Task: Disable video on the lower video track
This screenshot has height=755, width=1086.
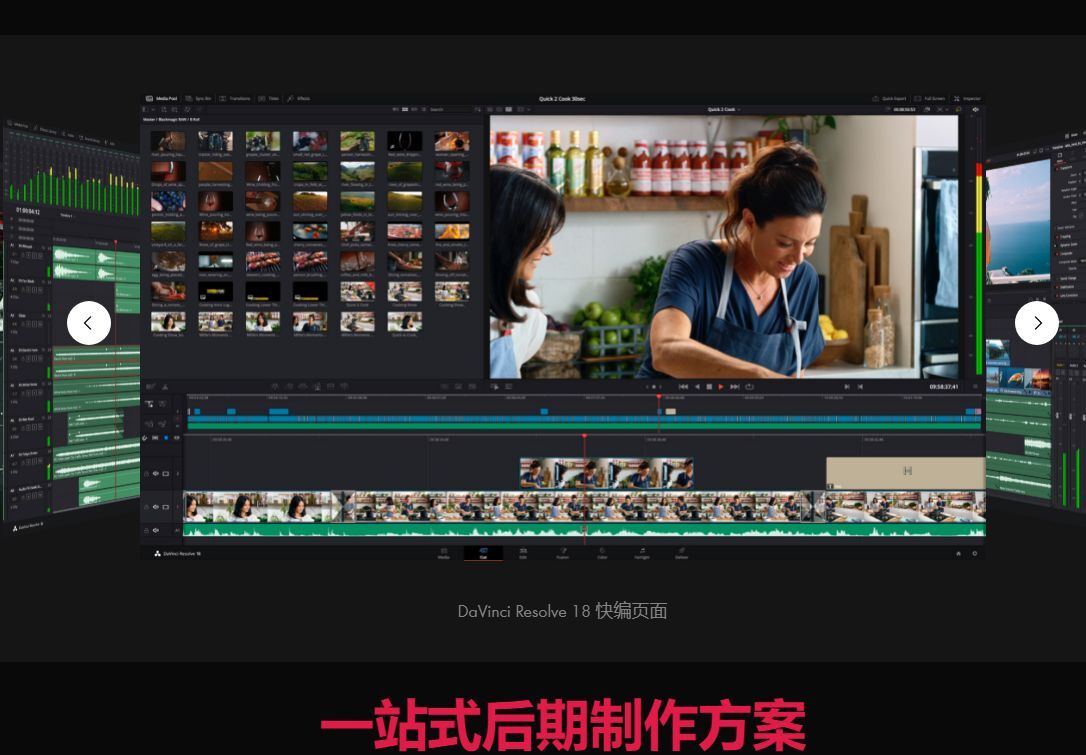Action: pyautogui.click(x=166, y=507)
